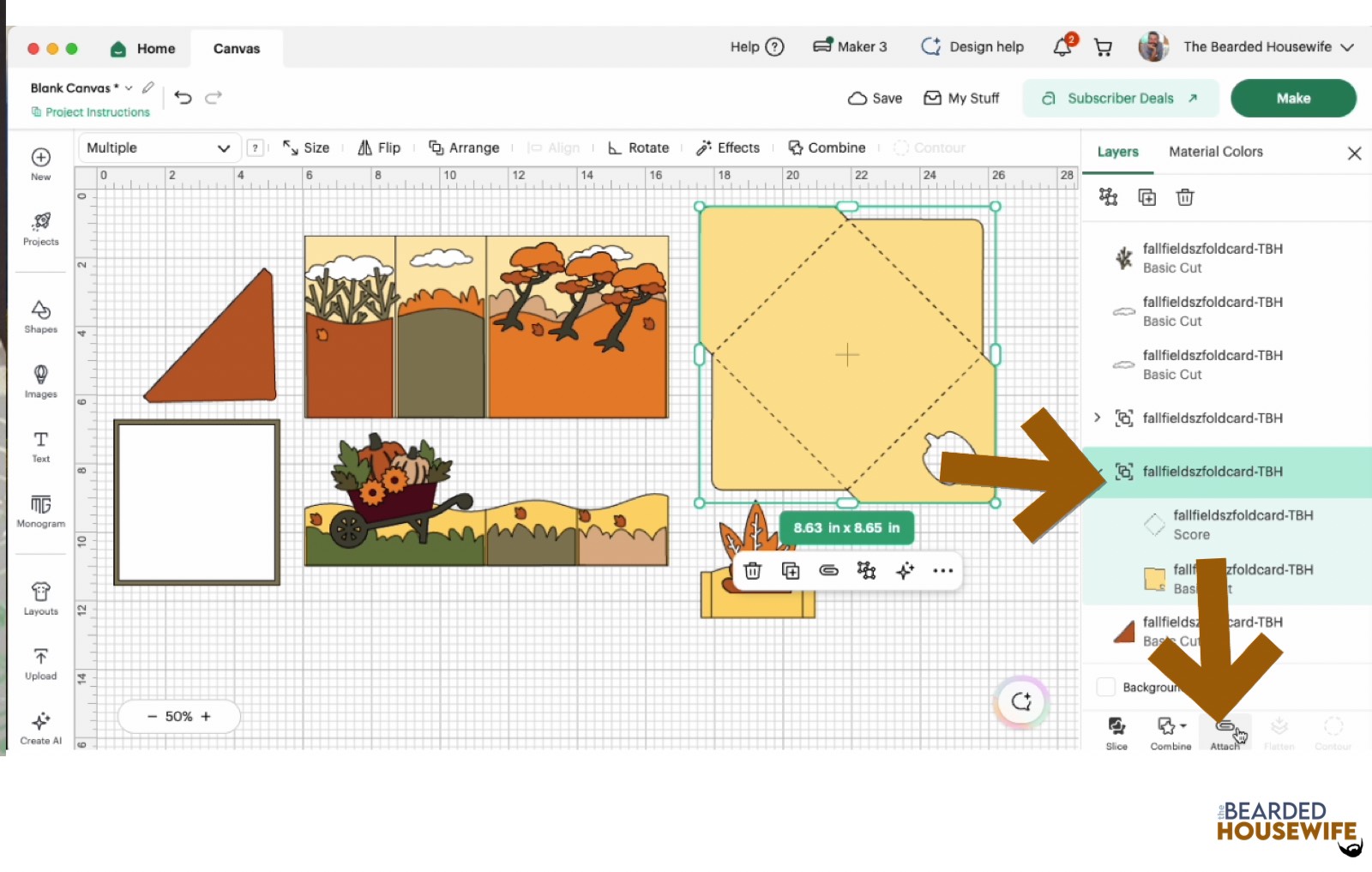Click Slice in the Layers footer

pyautogui.click(x=1116, y=733)
